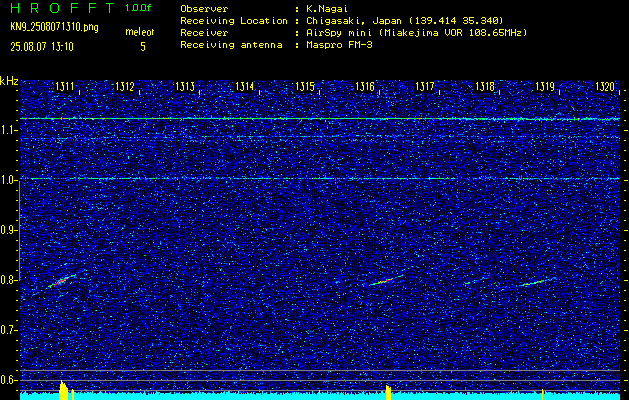
Task: Click the AirSpy mini receiver text
Action: click(416, 33)
